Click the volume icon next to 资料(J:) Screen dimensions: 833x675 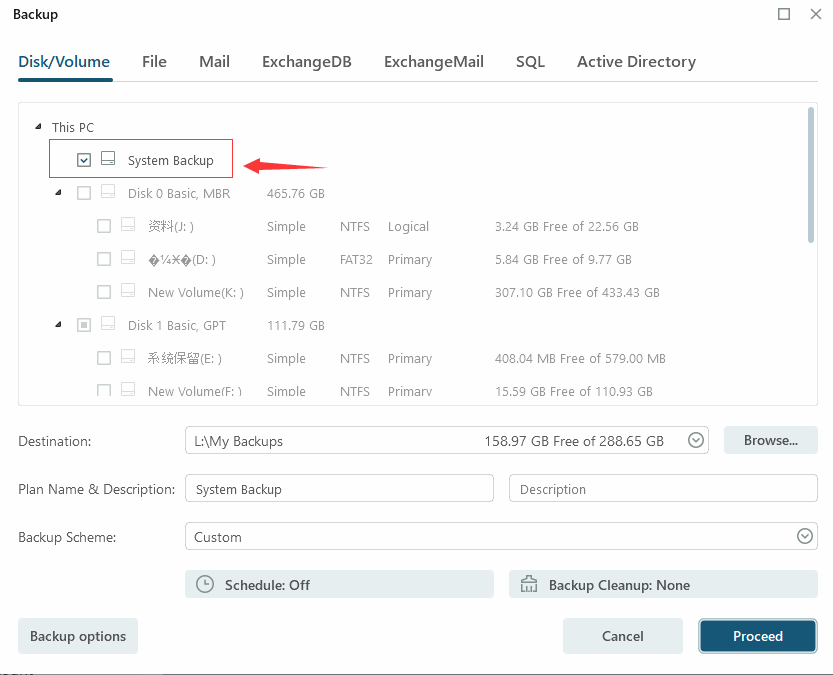127,225
